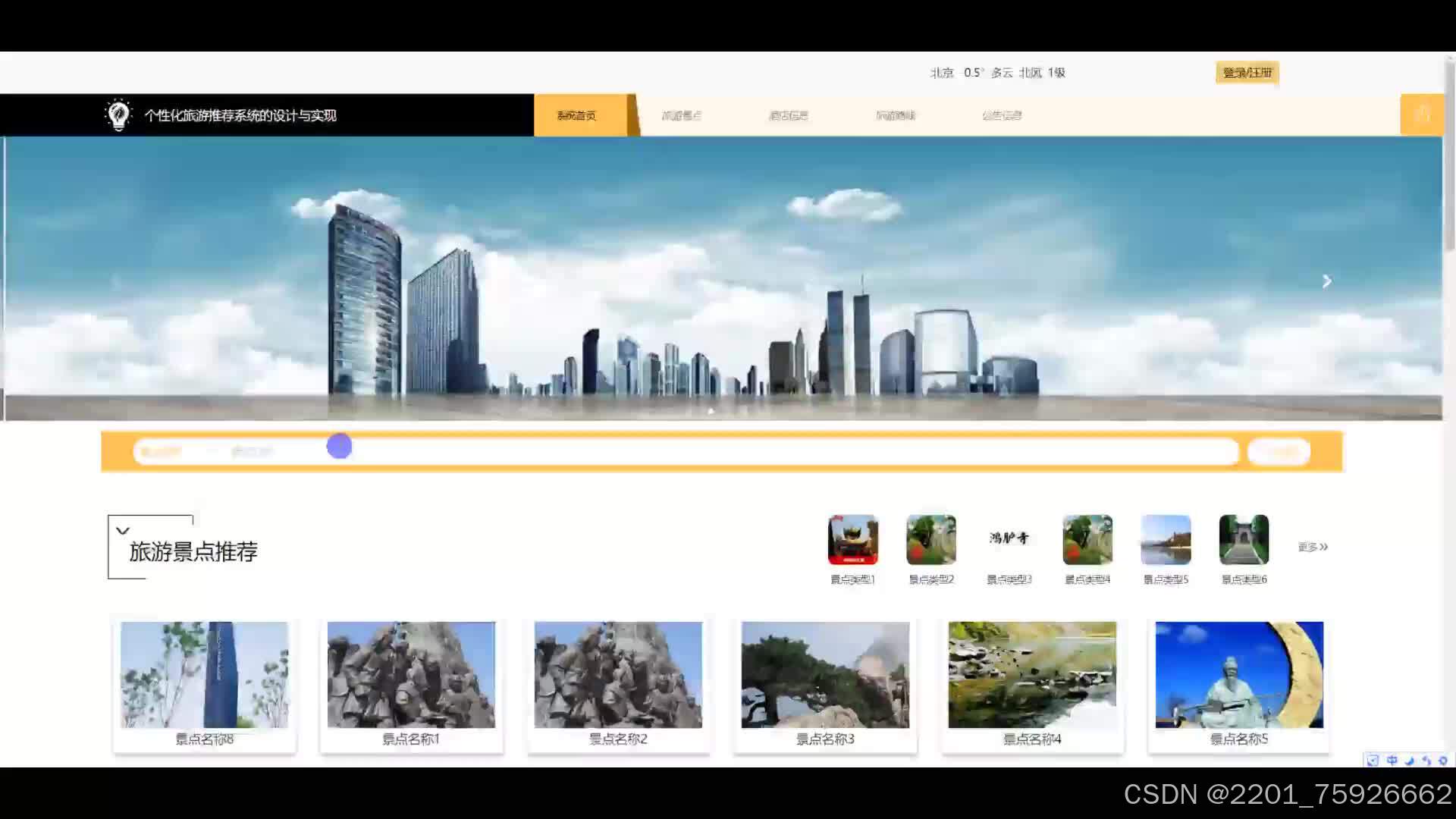Collapse chevron beside 旅游景点推荐 heading

[123, 531]
